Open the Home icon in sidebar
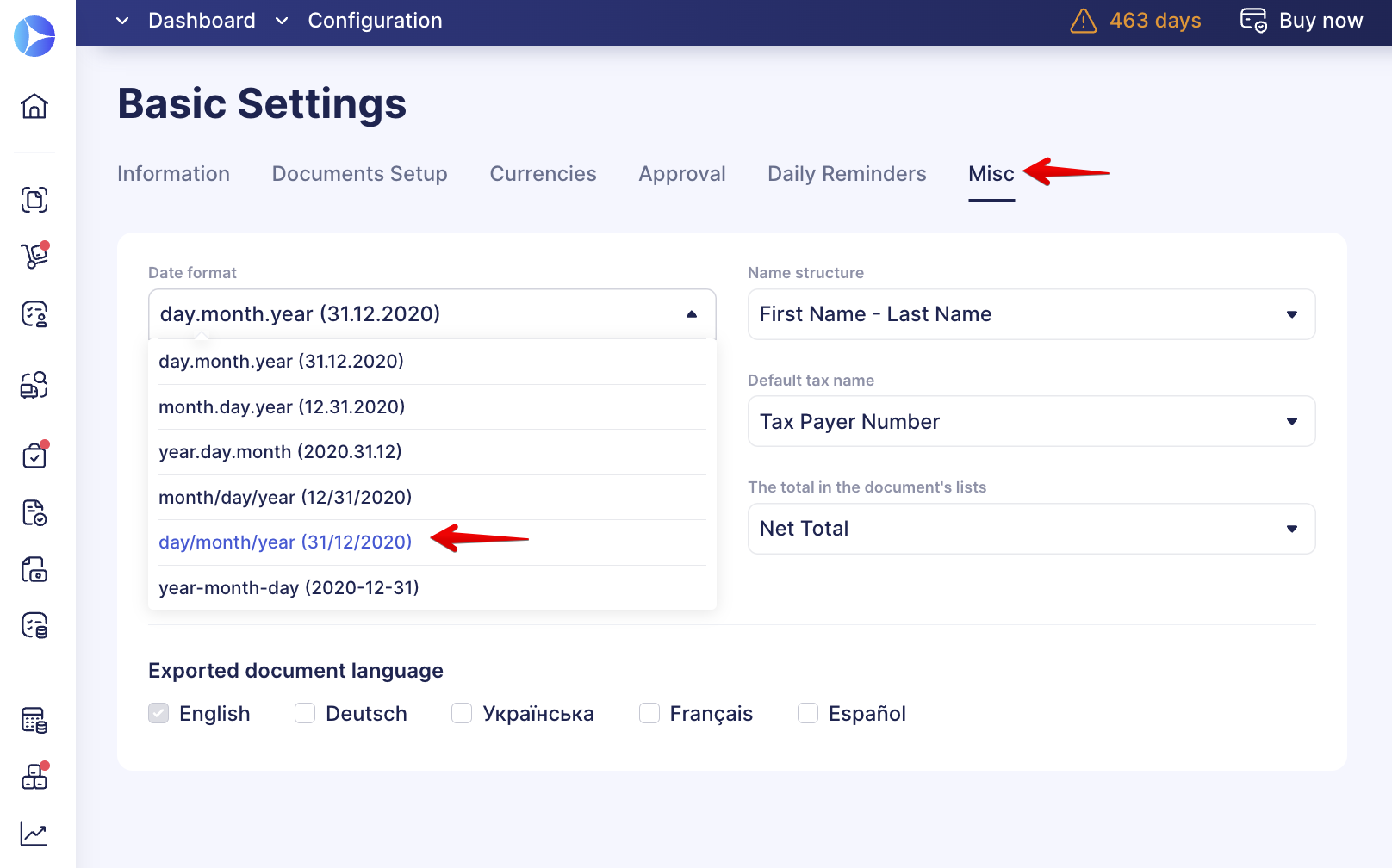The image size is (1392, 868). pos(34,106)
